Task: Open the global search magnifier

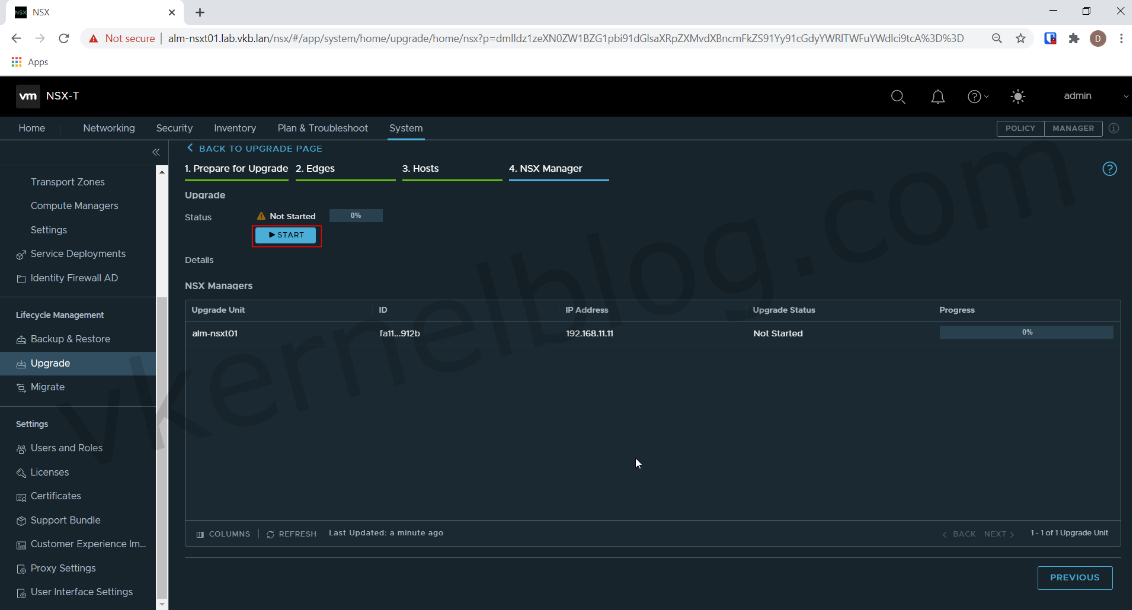Action: click(x=897, y=96)
